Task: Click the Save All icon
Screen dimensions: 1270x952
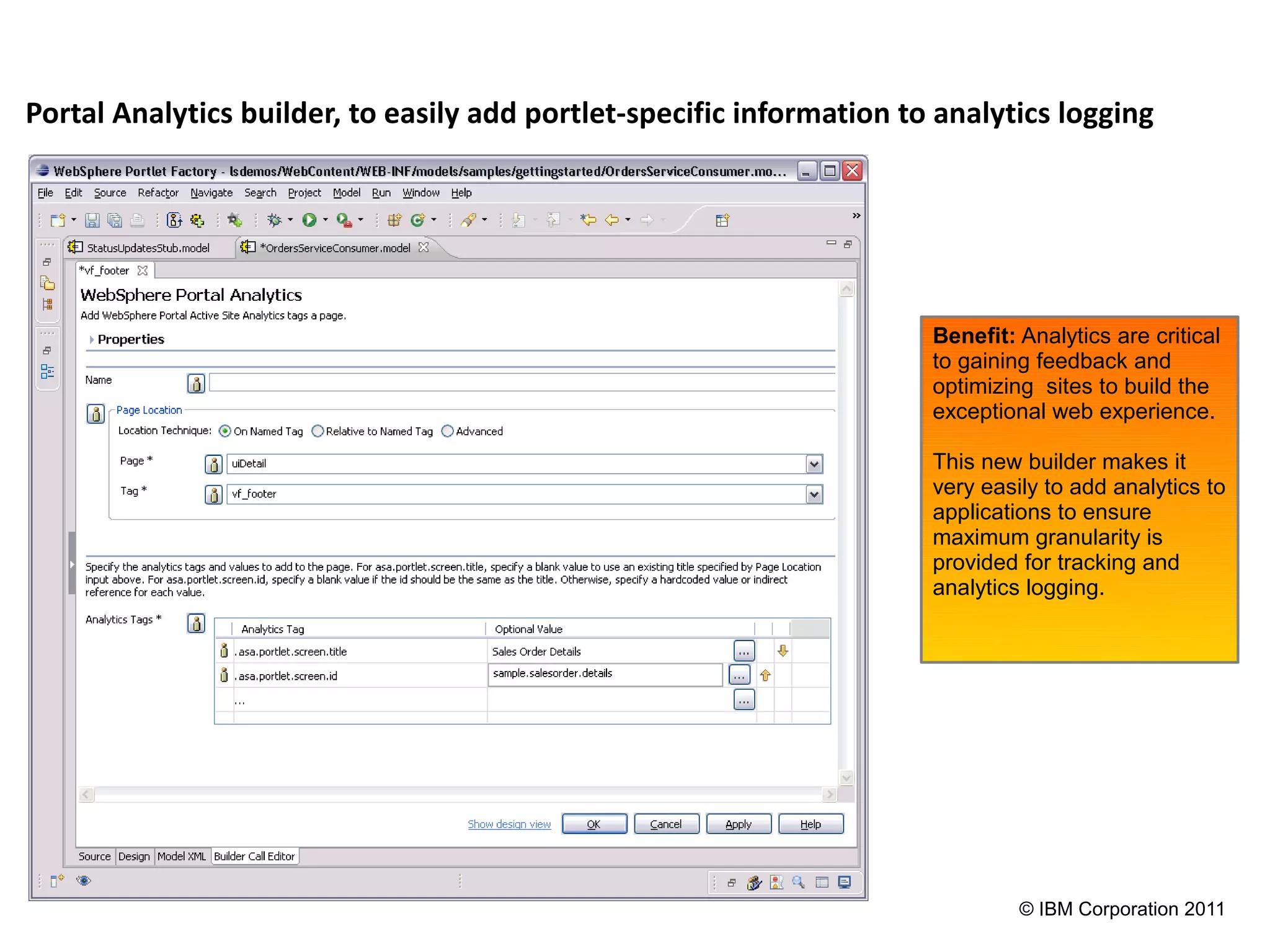Action: click(x=115, y=220)
